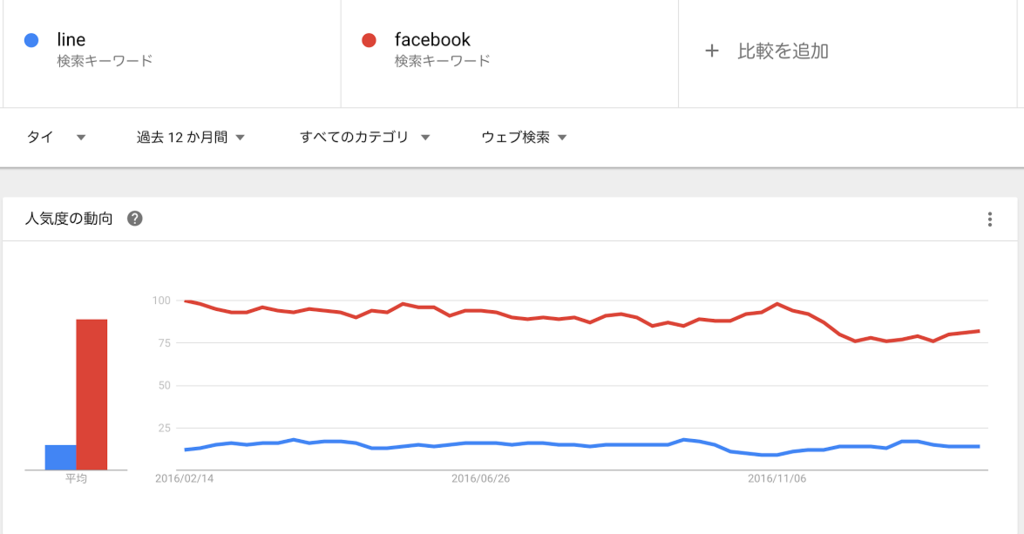Click the 人気度の動向 section title
Screen dimensions: 1024x534
pos(69,219)
